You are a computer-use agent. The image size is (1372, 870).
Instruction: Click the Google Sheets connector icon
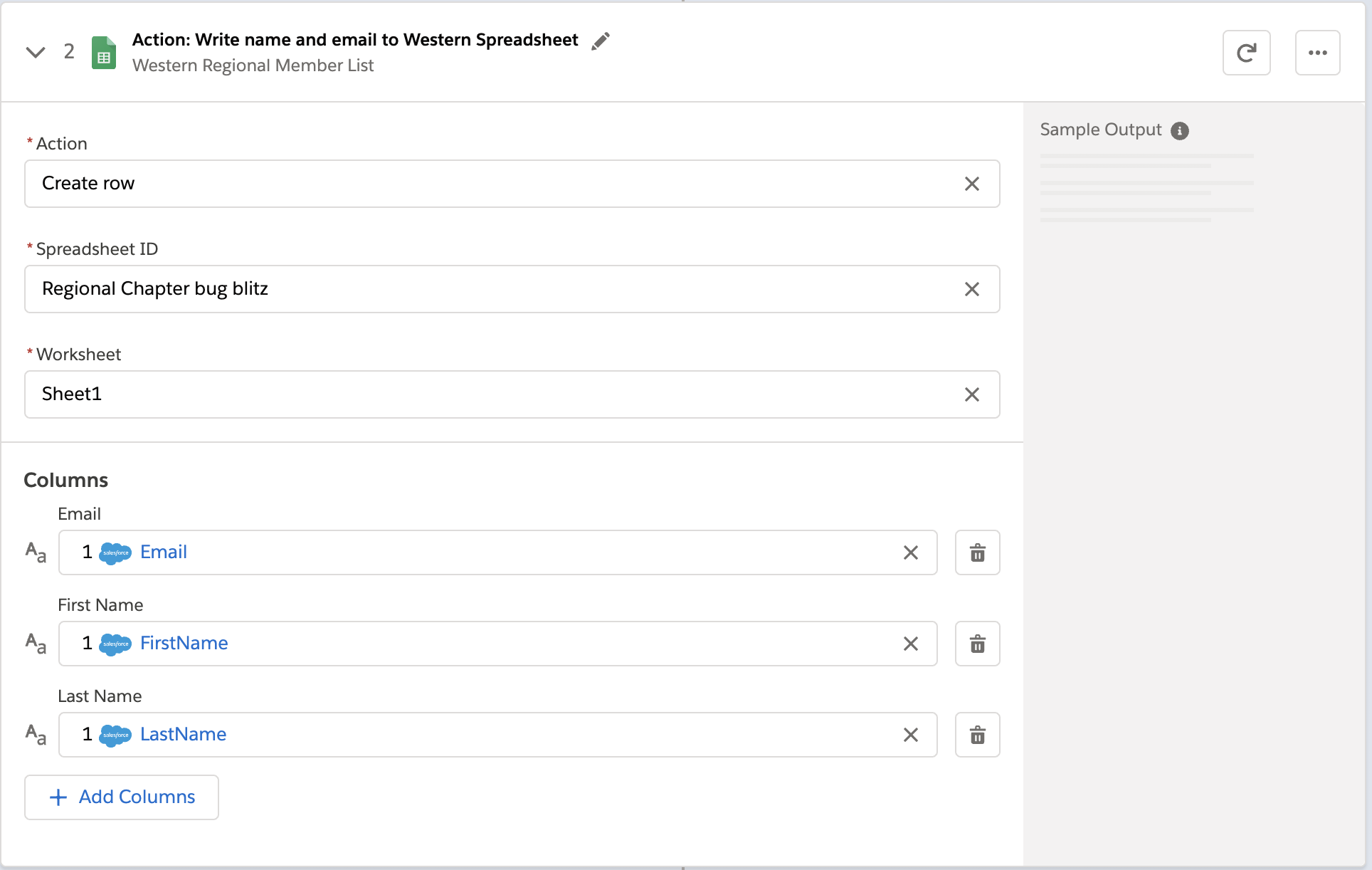click(103, 52)
